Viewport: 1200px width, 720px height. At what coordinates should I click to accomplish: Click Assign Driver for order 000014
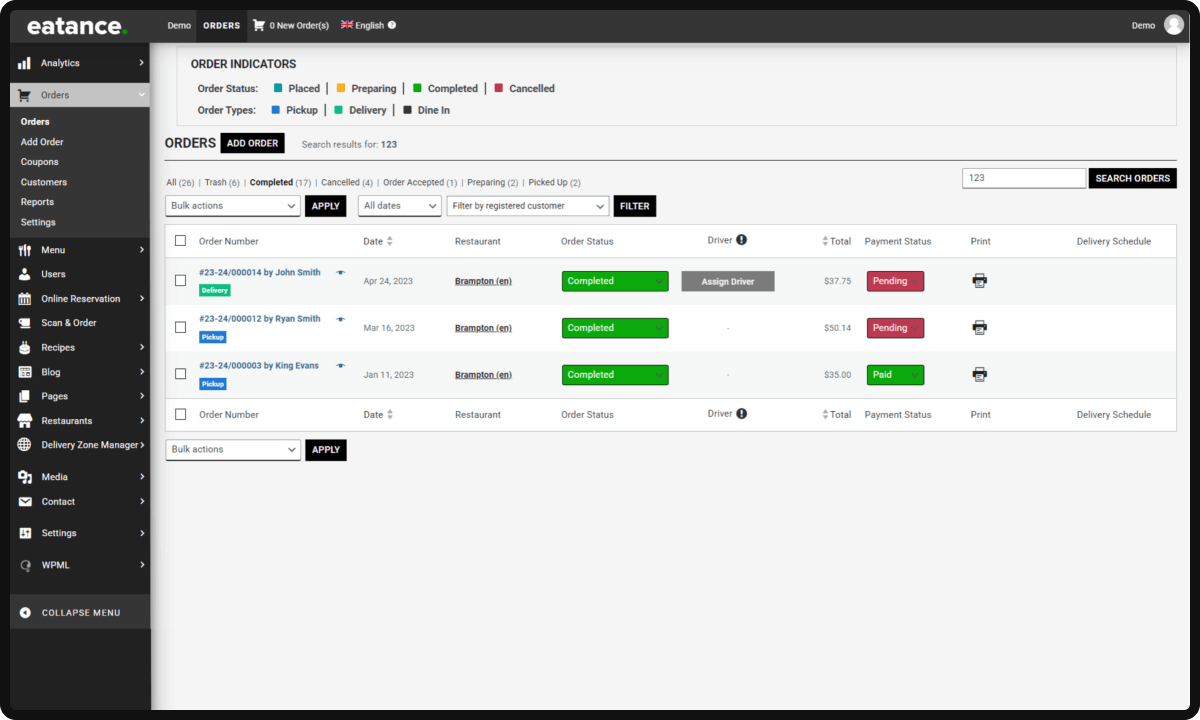tap(728, 282)
